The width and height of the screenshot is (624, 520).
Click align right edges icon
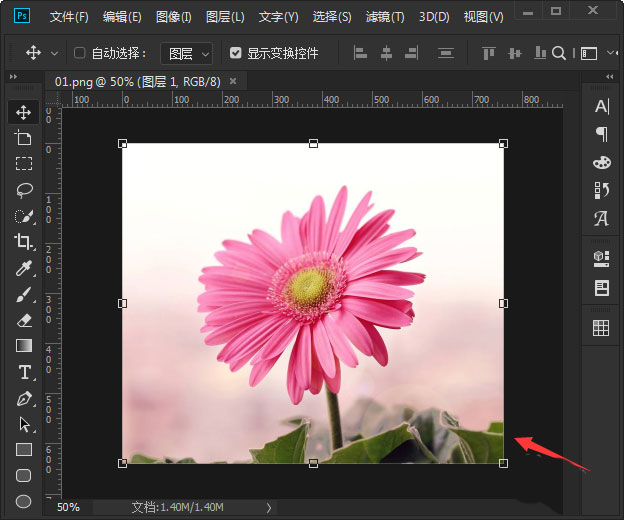tap(411, 53)
